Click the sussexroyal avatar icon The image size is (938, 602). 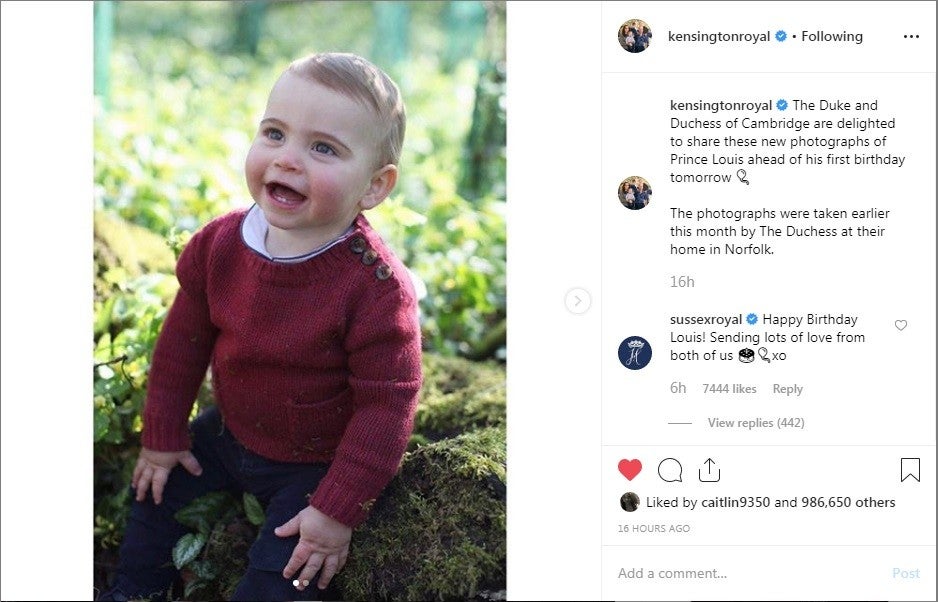635,353
